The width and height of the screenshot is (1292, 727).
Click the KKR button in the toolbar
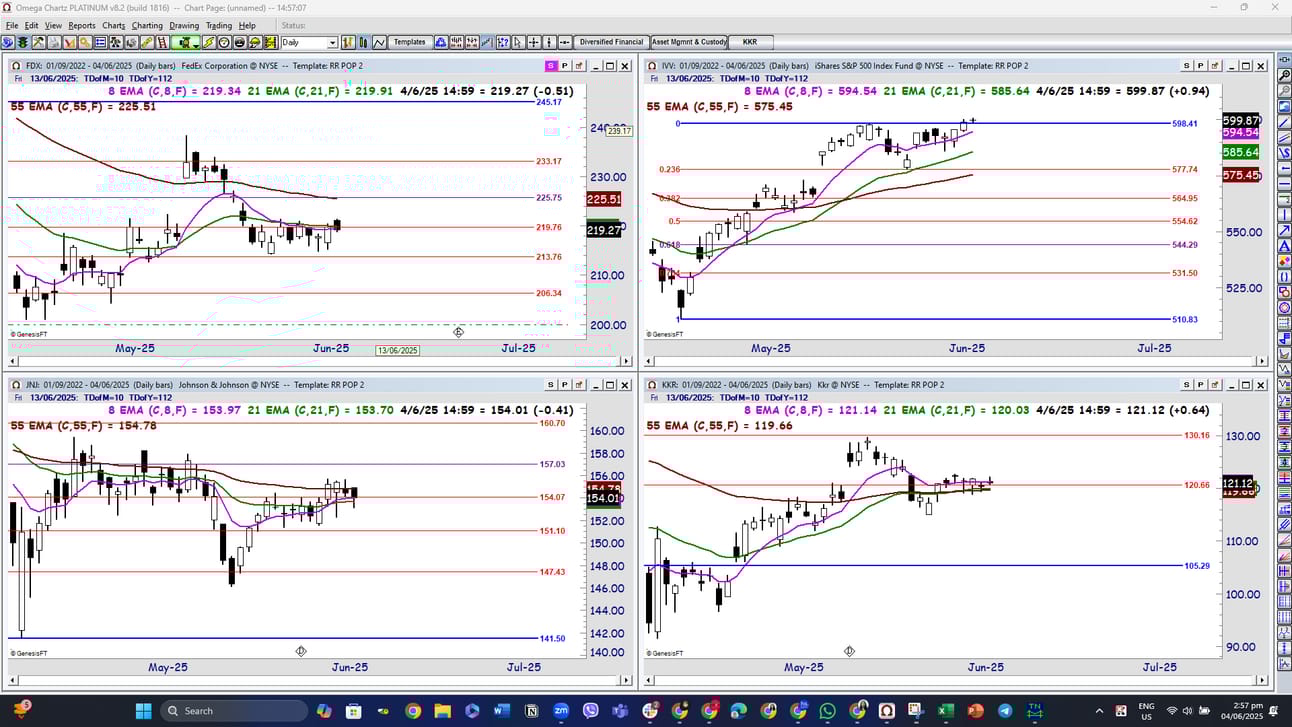tap(750, 42)
